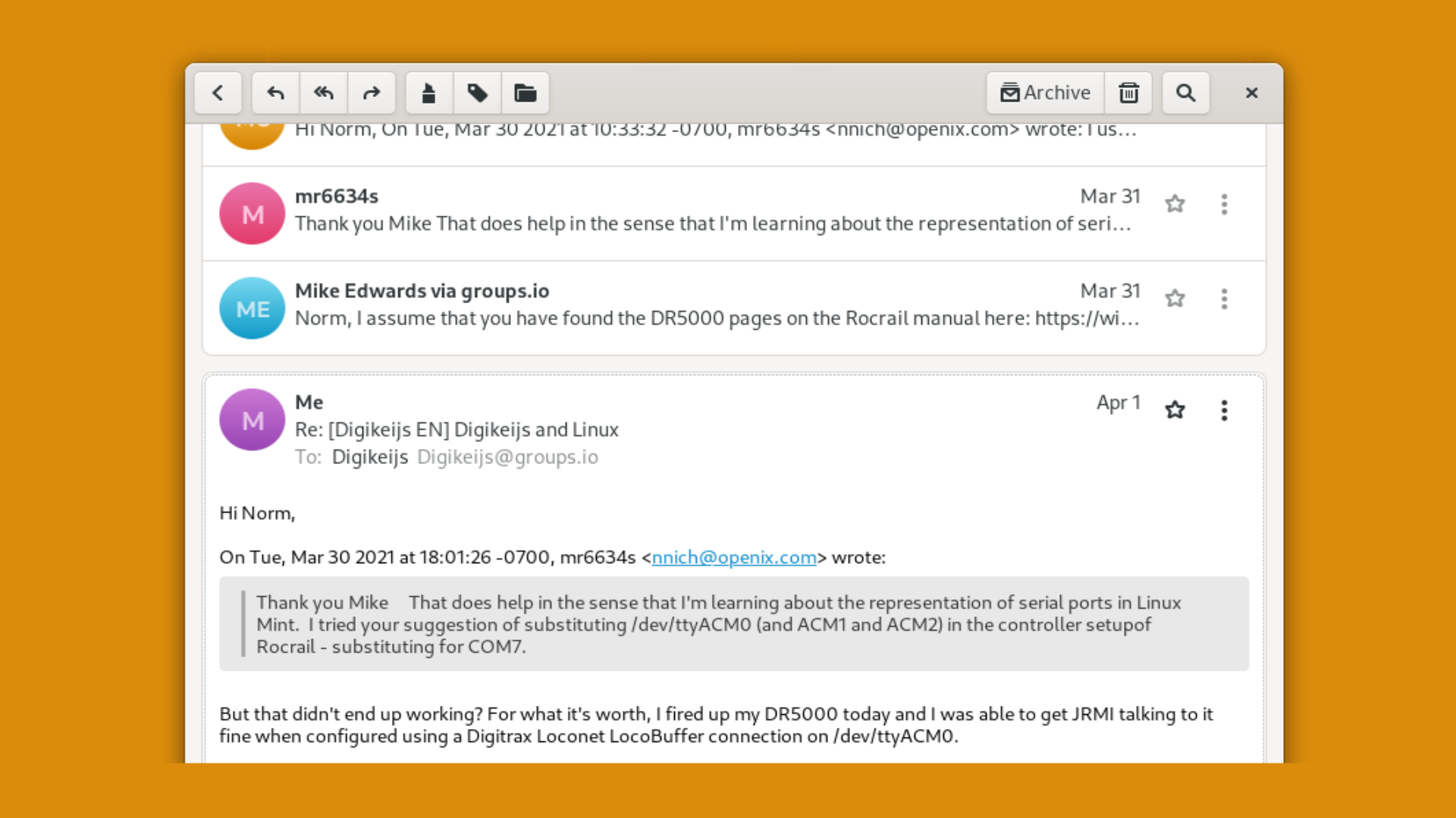Click quoted text block starting 'Thank you Mike'
This screenshot has height=818, width=1456.
(734, 624)
